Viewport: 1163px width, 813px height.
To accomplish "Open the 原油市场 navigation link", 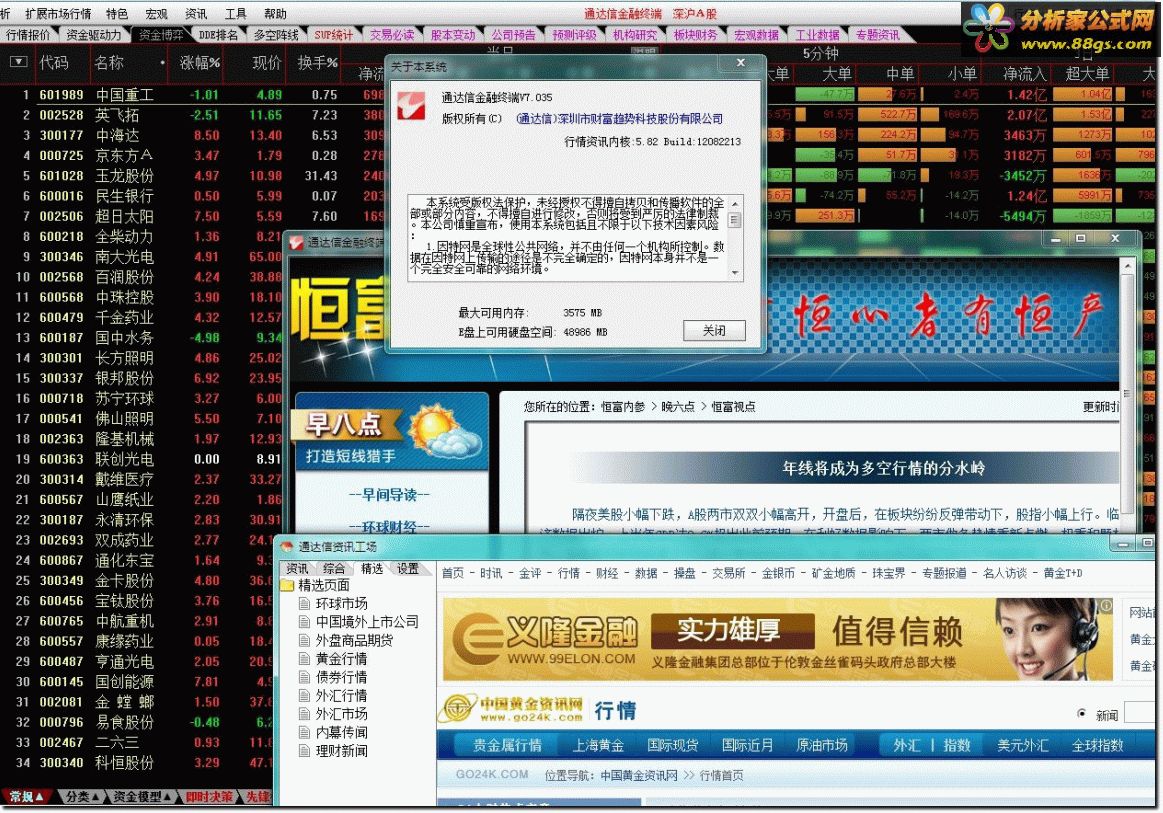I will click(x=822, y=745).
